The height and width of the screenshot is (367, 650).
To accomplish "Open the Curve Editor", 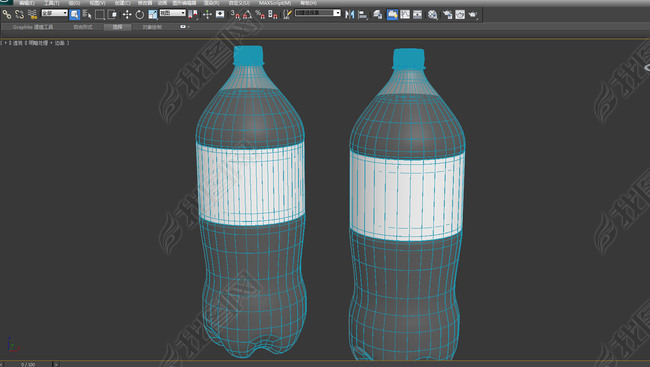I will tap(405, 15).
